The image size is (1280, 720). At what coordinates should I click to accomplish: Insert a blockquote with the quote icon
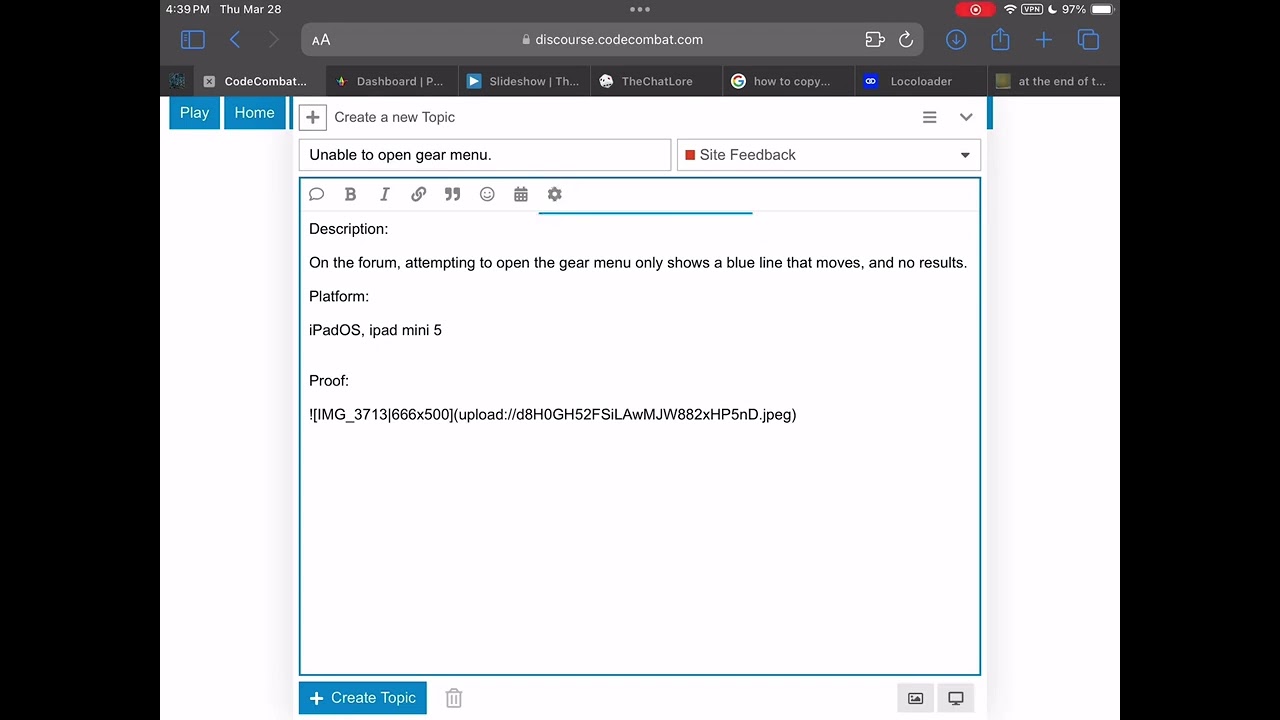pos(452,195)
